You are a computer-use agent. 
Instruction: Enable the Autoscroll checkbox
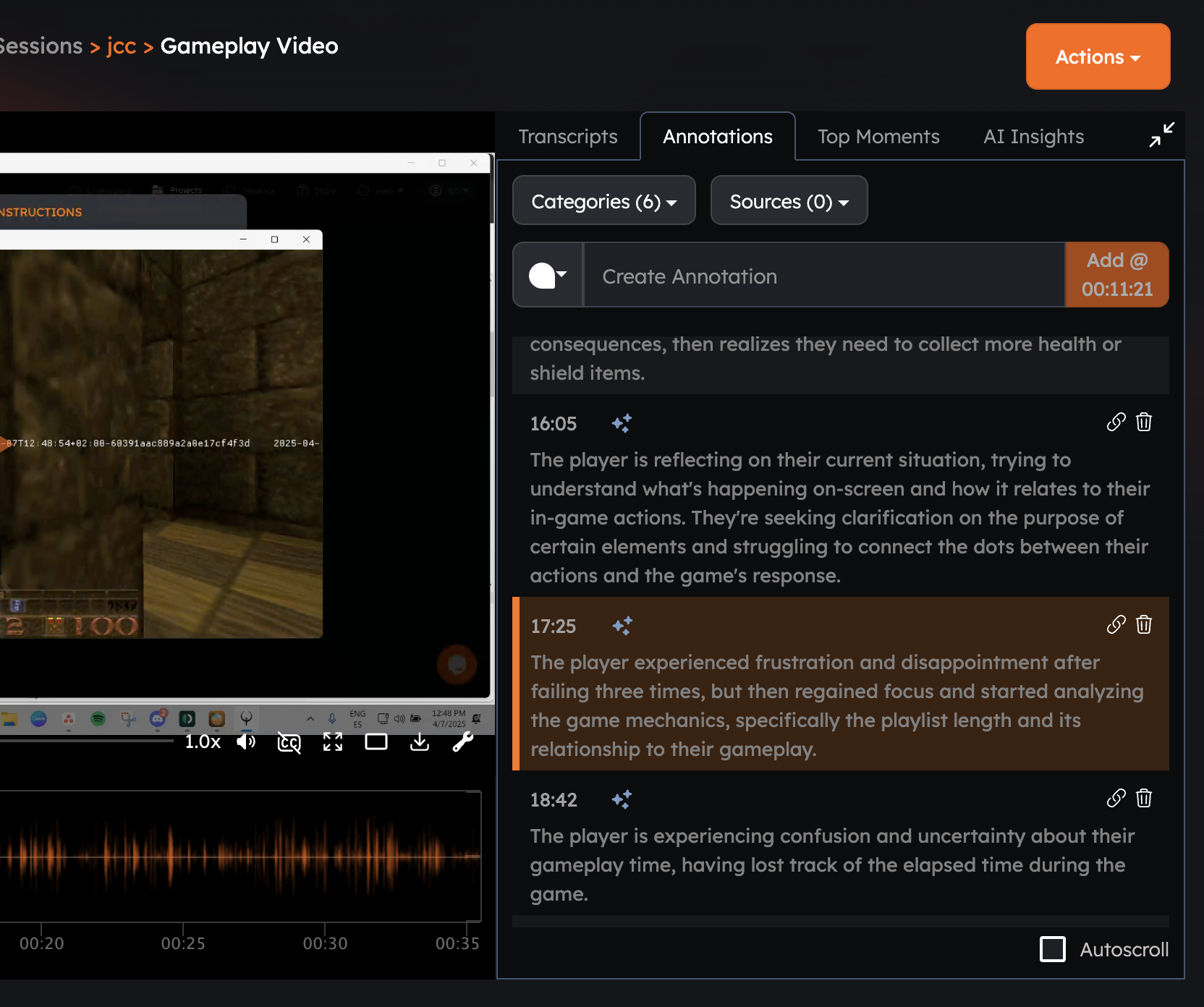1053,949
